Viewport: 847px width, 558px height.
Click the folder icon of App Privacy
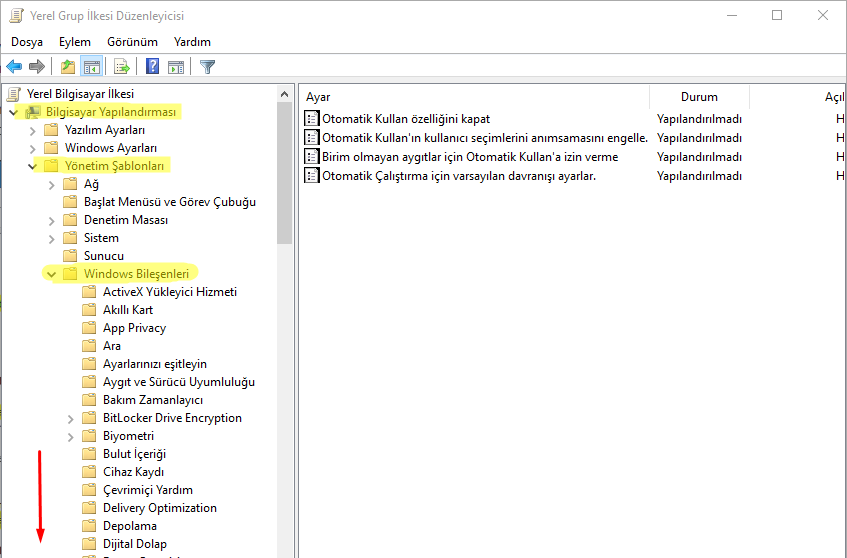[x=89, y=328]
